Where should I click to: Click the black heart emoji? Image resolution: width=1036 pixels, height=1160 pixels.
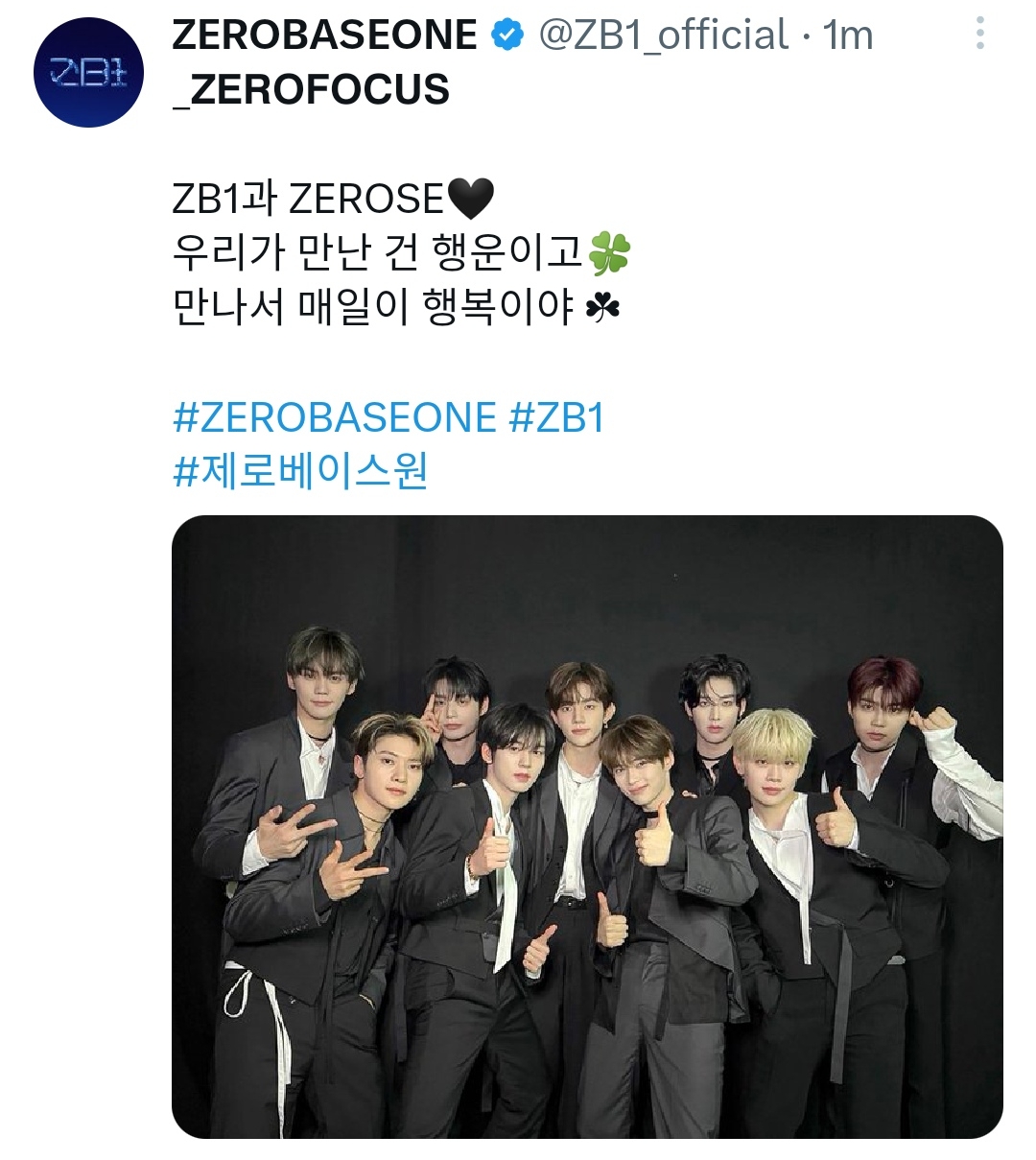tap(471, 199)
